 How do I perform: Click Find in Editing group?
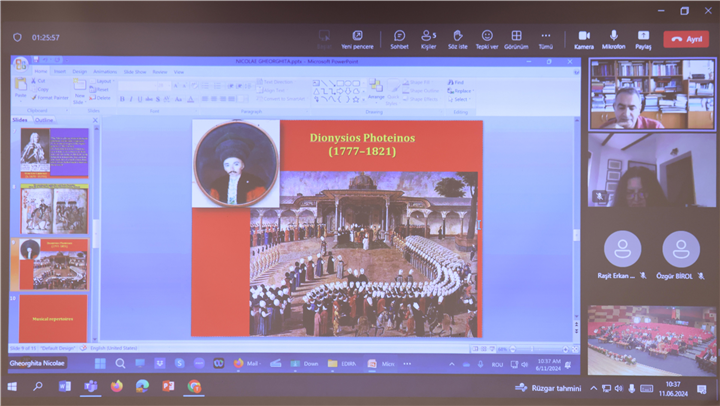[x=456, y=83]
